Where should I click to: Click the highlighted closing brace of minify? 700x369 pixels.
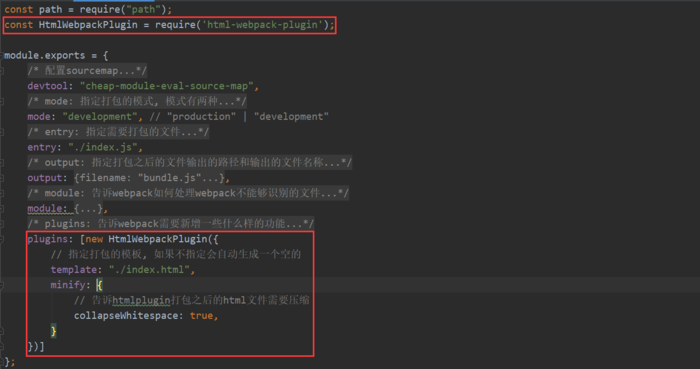click(x=54, y=331)
